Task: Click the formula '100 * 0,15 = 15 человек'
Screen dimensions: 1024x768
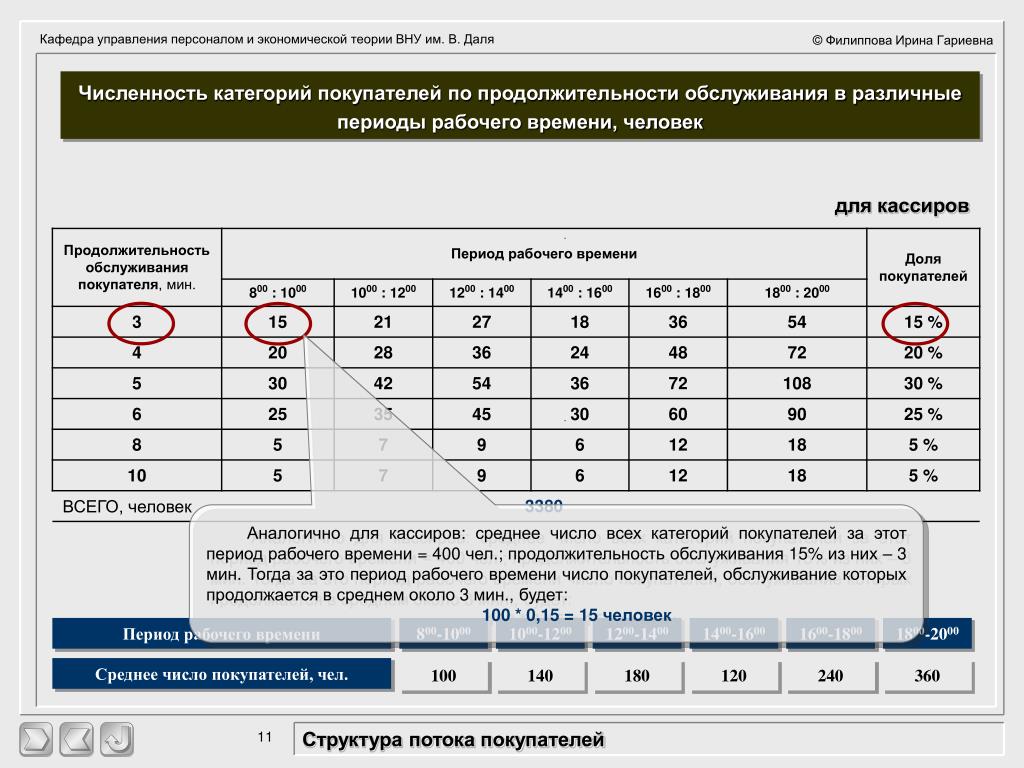Action: point(576,615)
